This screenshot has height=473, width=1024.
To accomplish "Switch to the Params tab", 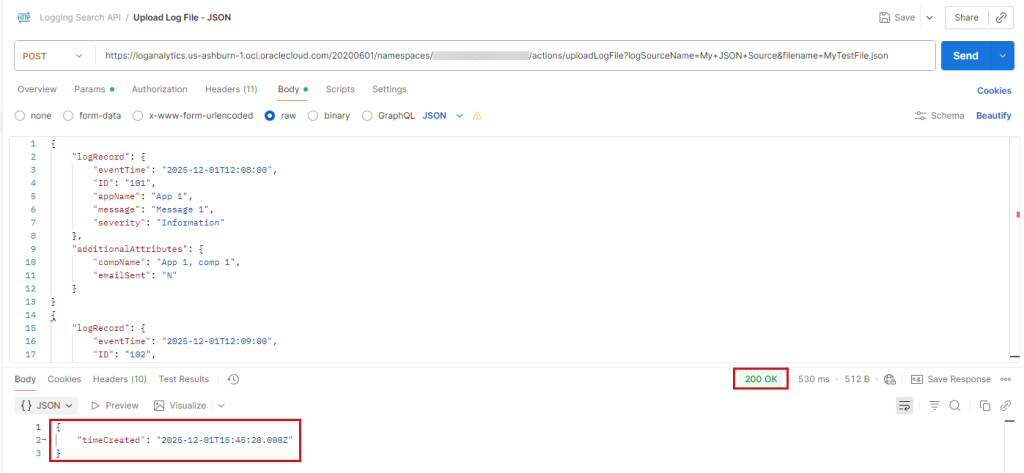I will [94, 90].
